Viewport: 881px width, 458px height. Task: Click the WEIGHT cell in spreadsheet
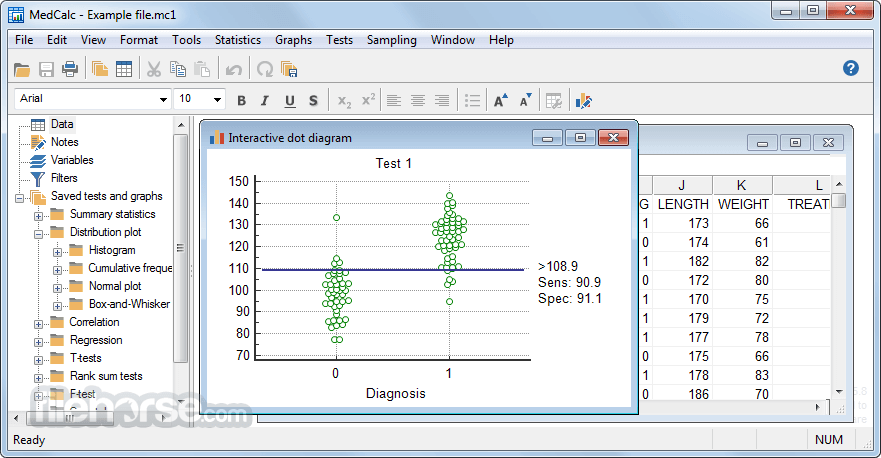click(743, 205)
